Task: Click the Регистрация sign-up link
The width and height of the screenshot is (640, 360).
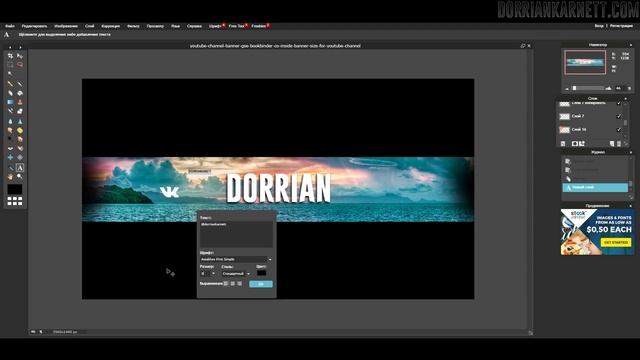Action: 621,26
